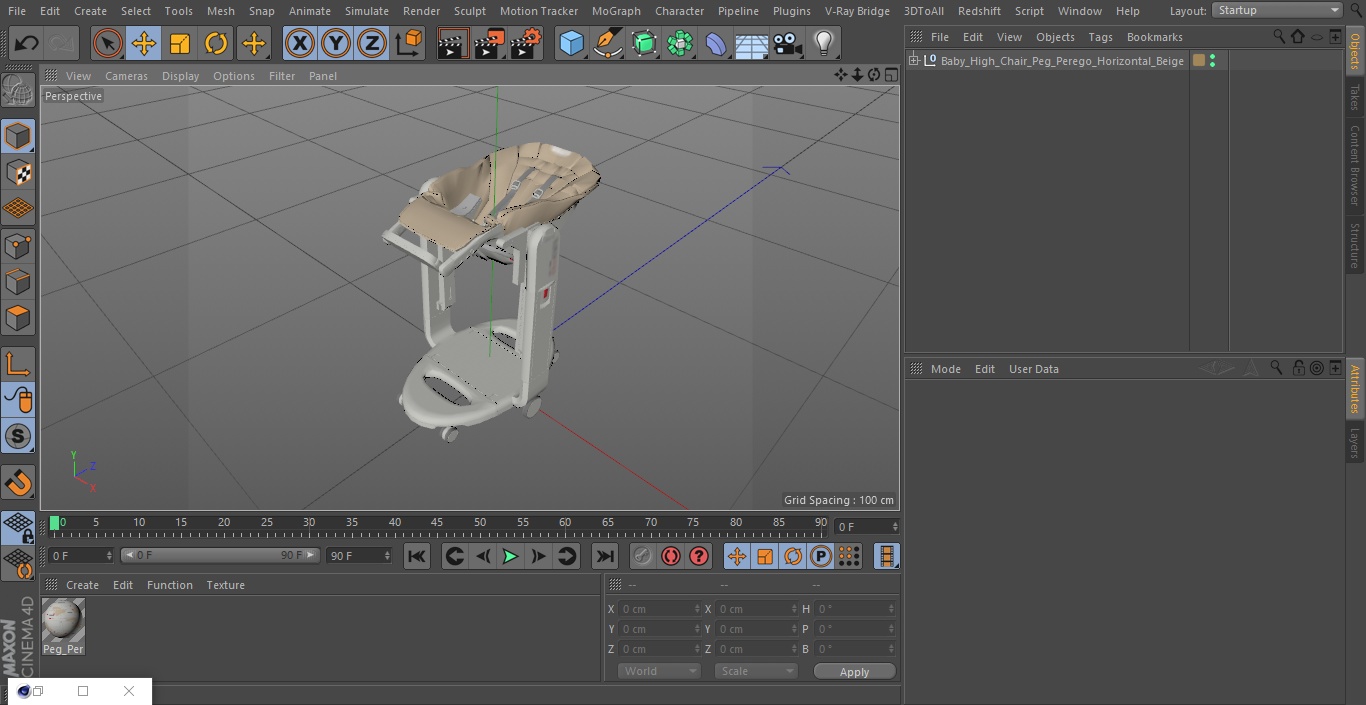Switch to Model mode
Screen dimensions: 1366x705
[18, 136]
